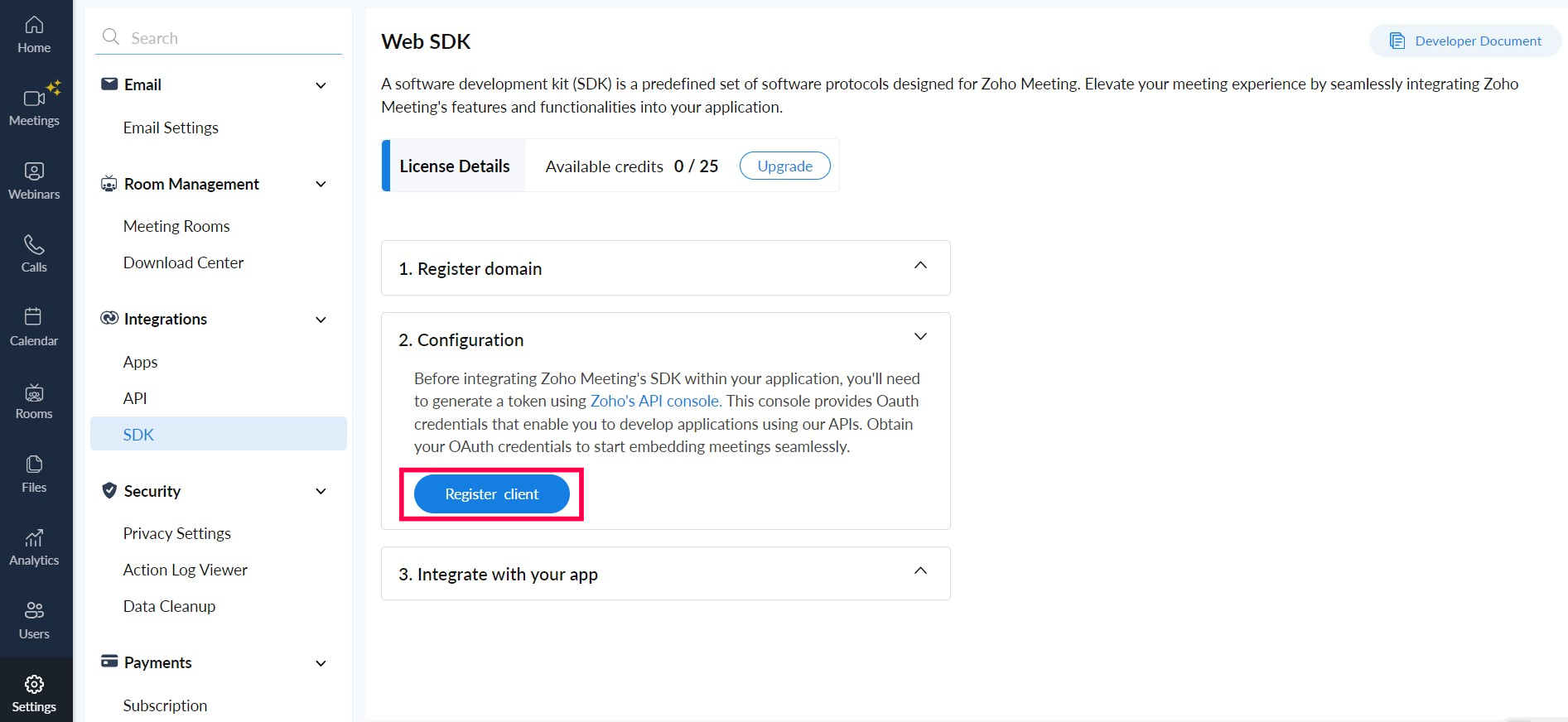The width and height of the screenshot is (1568, 722).
Task: Open Meeting Rooms settings
Action: click(176, 226)
